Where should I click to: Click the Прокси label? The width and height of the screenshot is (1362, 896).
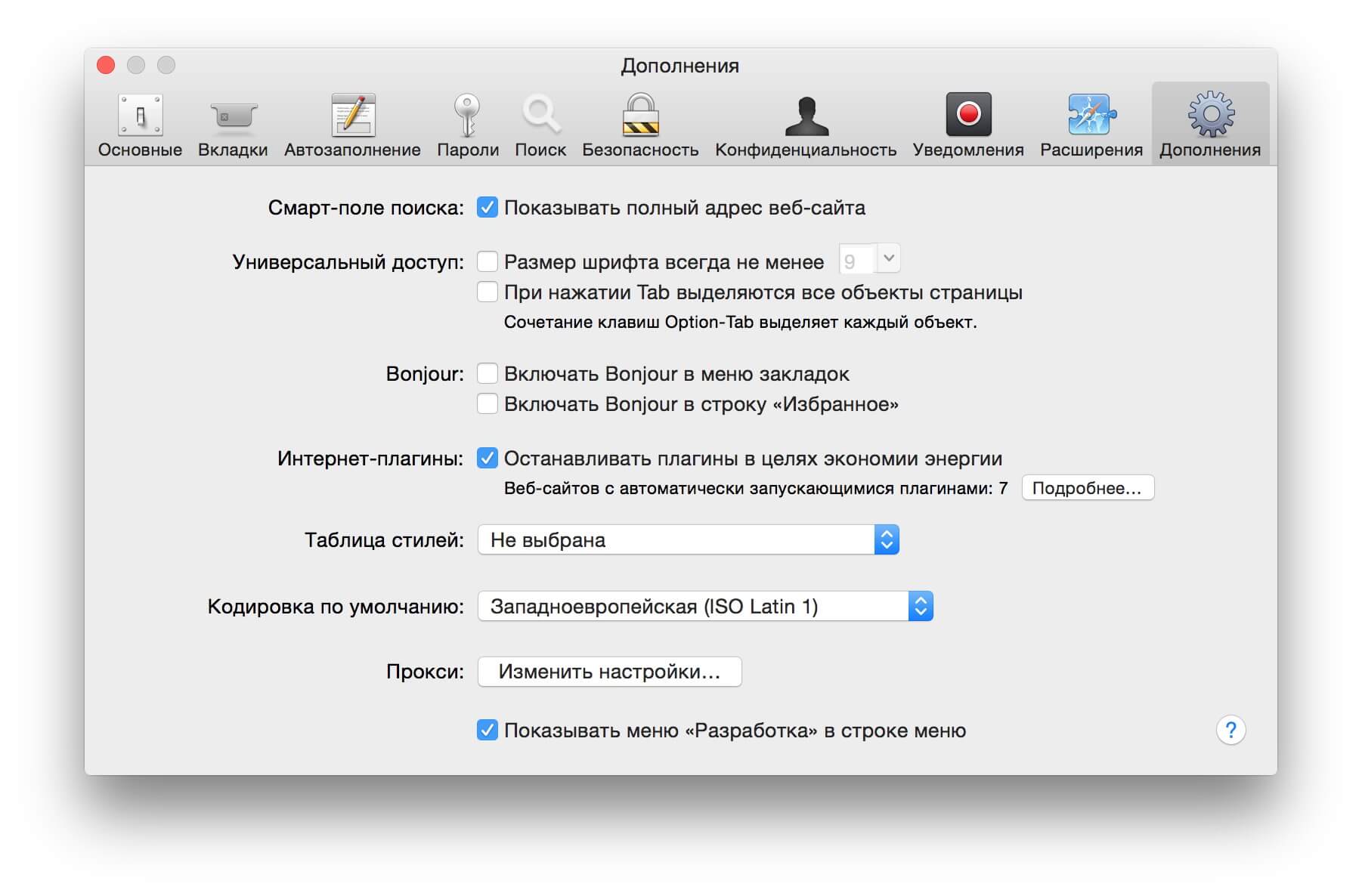pyautogui.click(x=425, y=672)
